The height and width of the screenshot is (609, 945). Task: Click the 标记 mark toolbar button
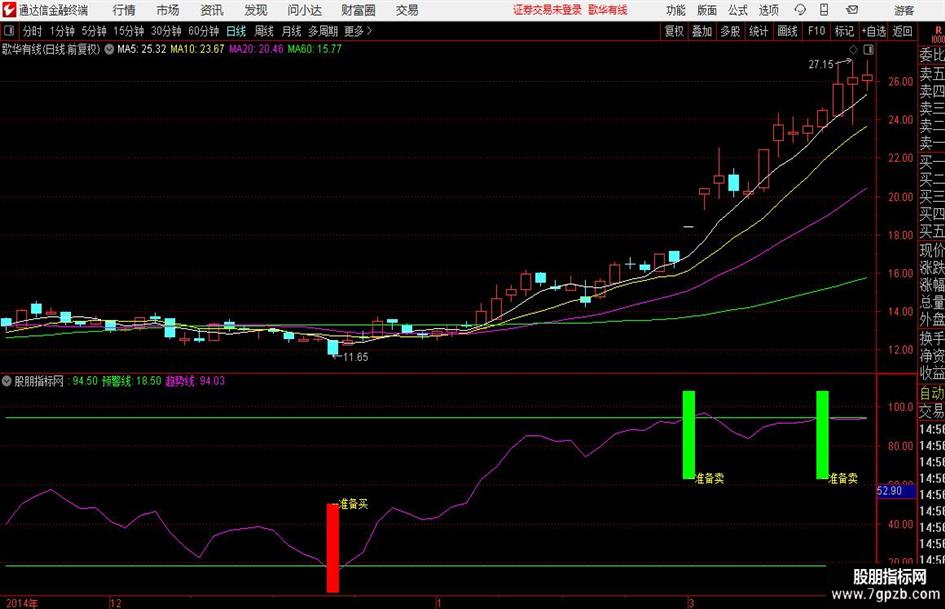click(844, 31)
